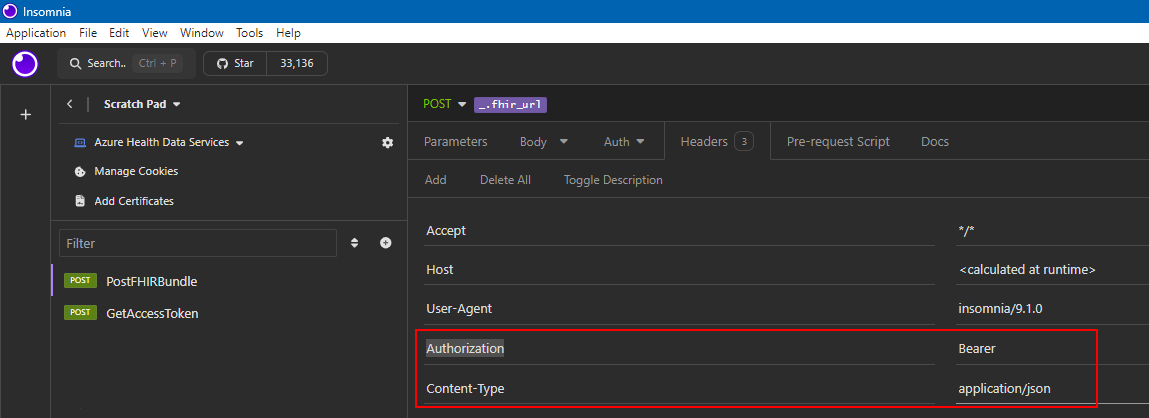Screen dimensions: 1149x418
Task: Switch to the Parameters tab
Action: [x=456, y=142]
